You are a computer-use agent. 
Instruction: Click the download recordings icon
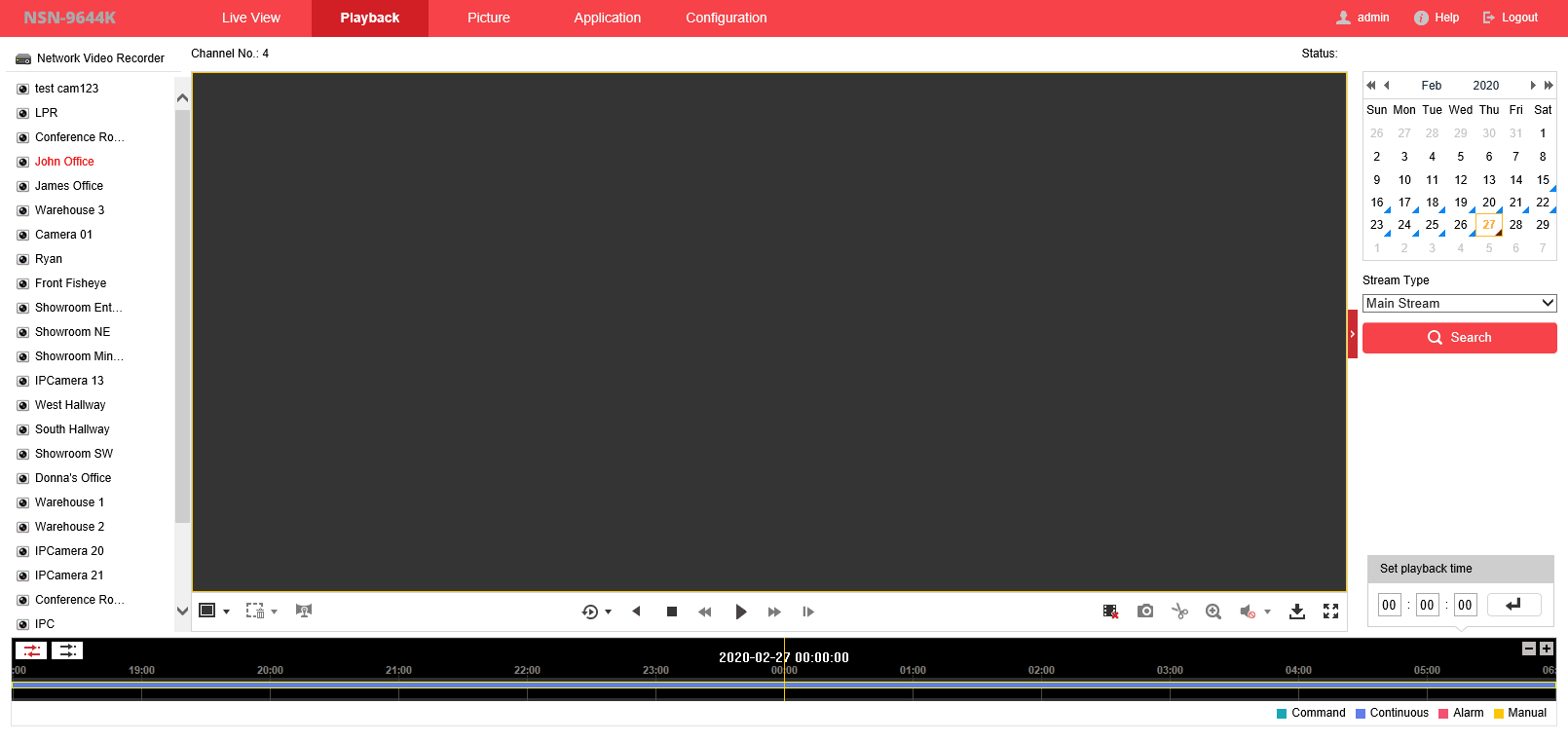[x=1297, y=612]
